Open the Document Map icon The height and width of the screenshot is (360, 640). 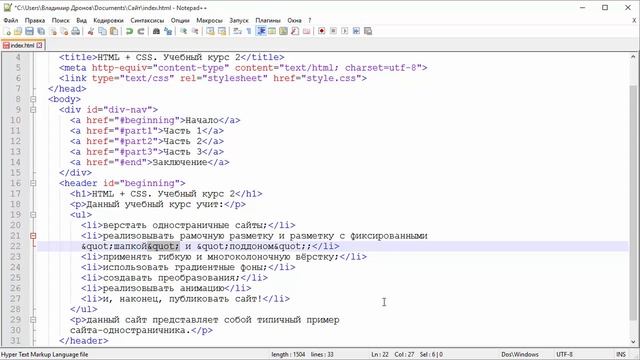(283, 31)
